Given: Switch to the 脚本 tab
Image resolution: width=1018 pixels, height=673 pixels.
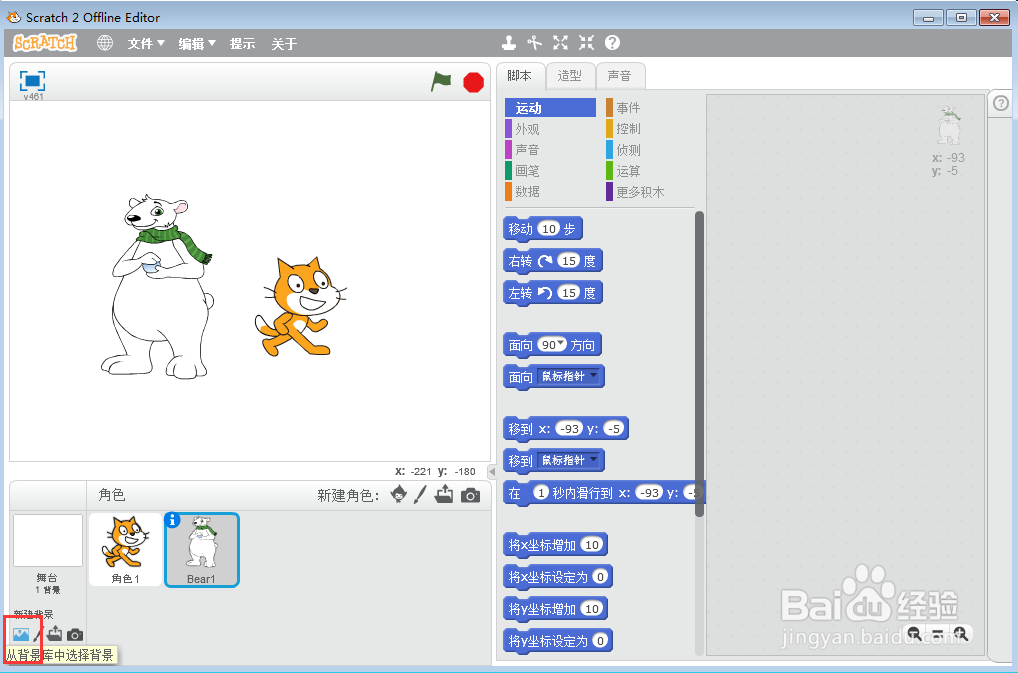Looking at the screenshot, I should click(519, 76).
